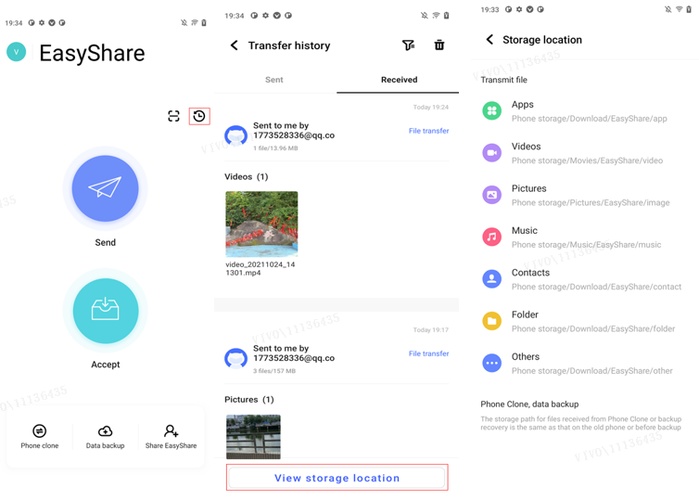Go back from Storage location
The width and height of the screenshot is (699, 500).
click(489, 40)
